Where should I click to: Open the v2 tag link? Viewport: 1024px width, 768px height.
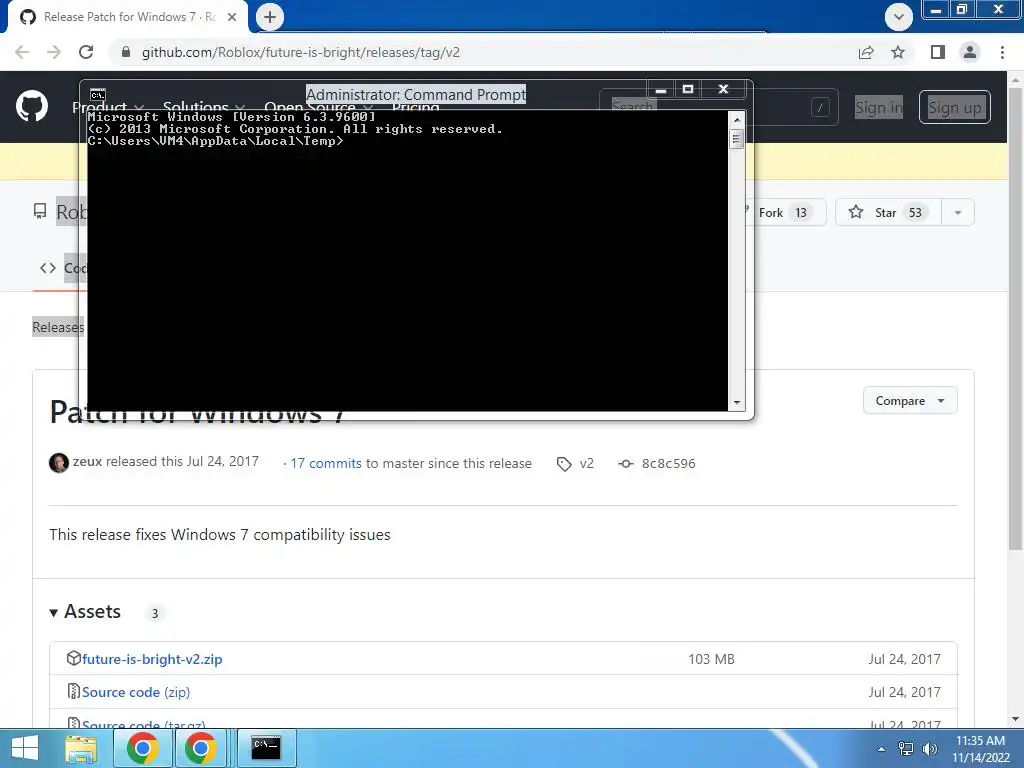(586, 464)
